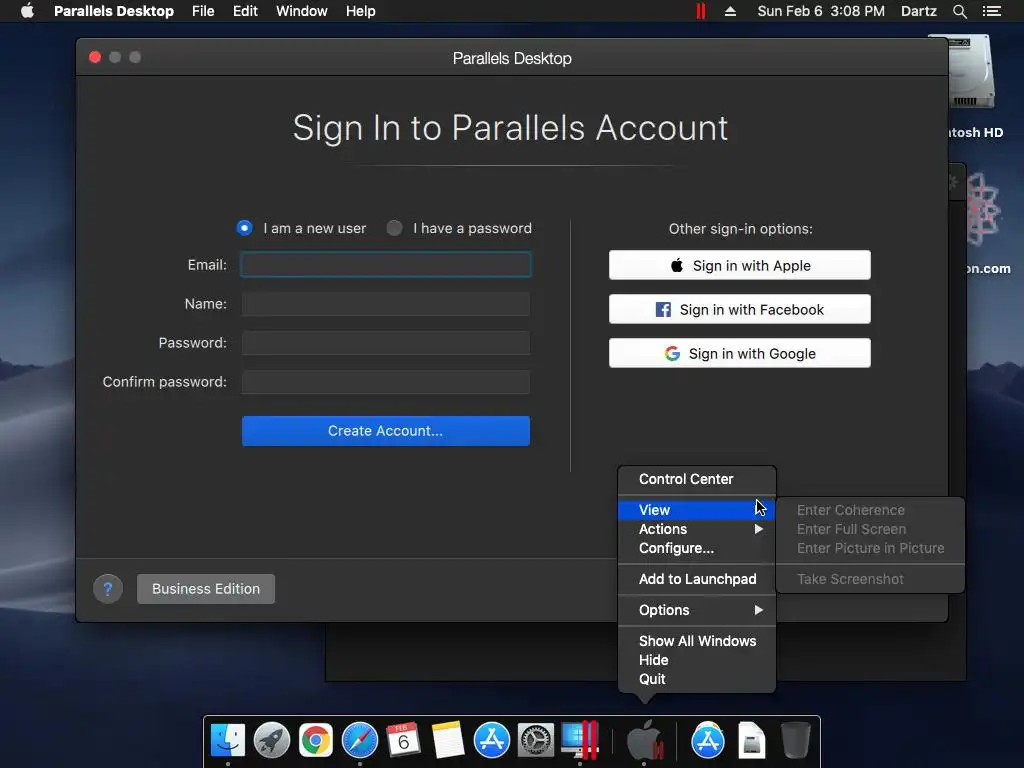Viewport: 1024px width, 768px height.
Task: Click Sign in with Facebook
Action: [x=739, y=309]
